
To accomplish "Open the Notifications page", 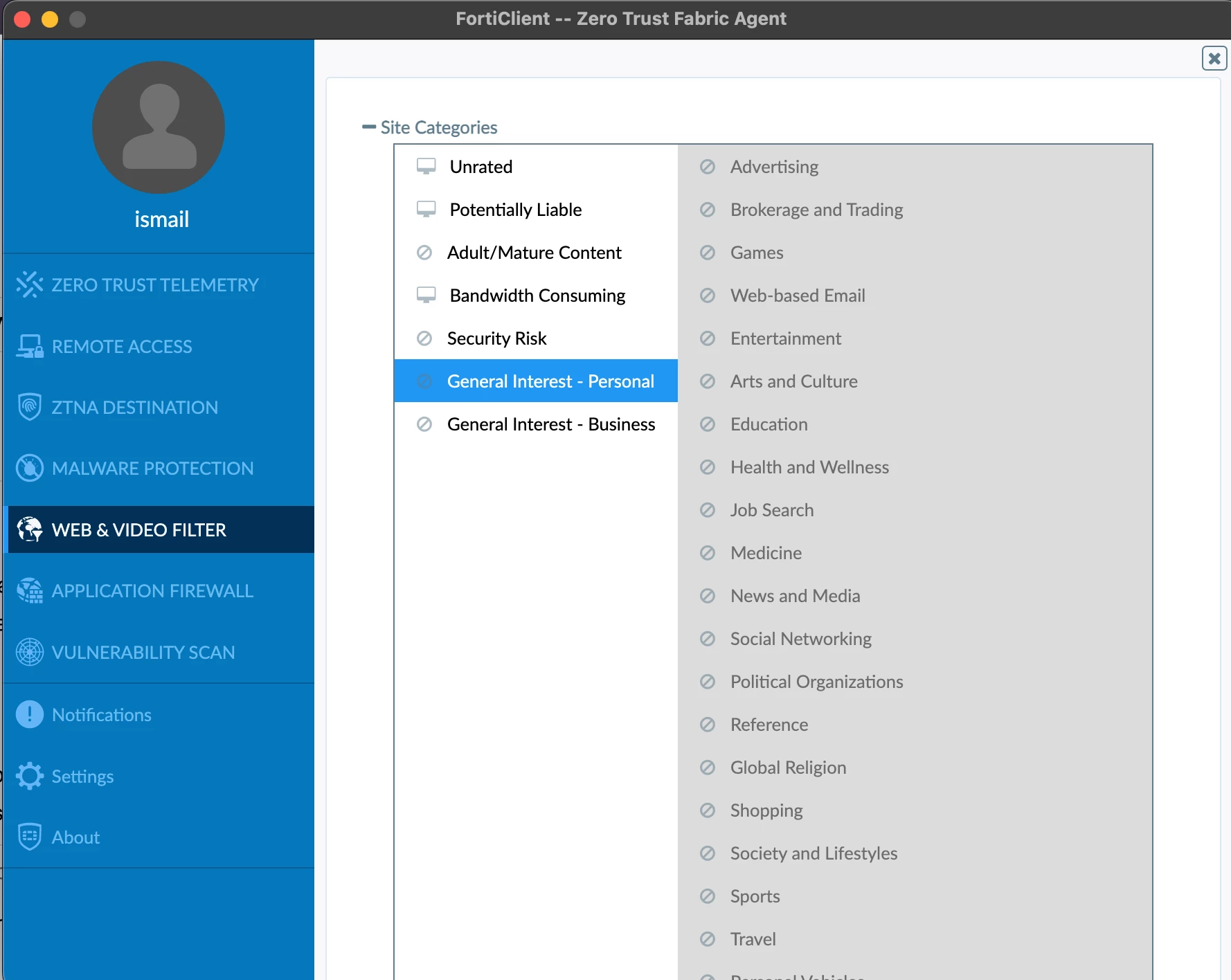I will coord(159,714).
